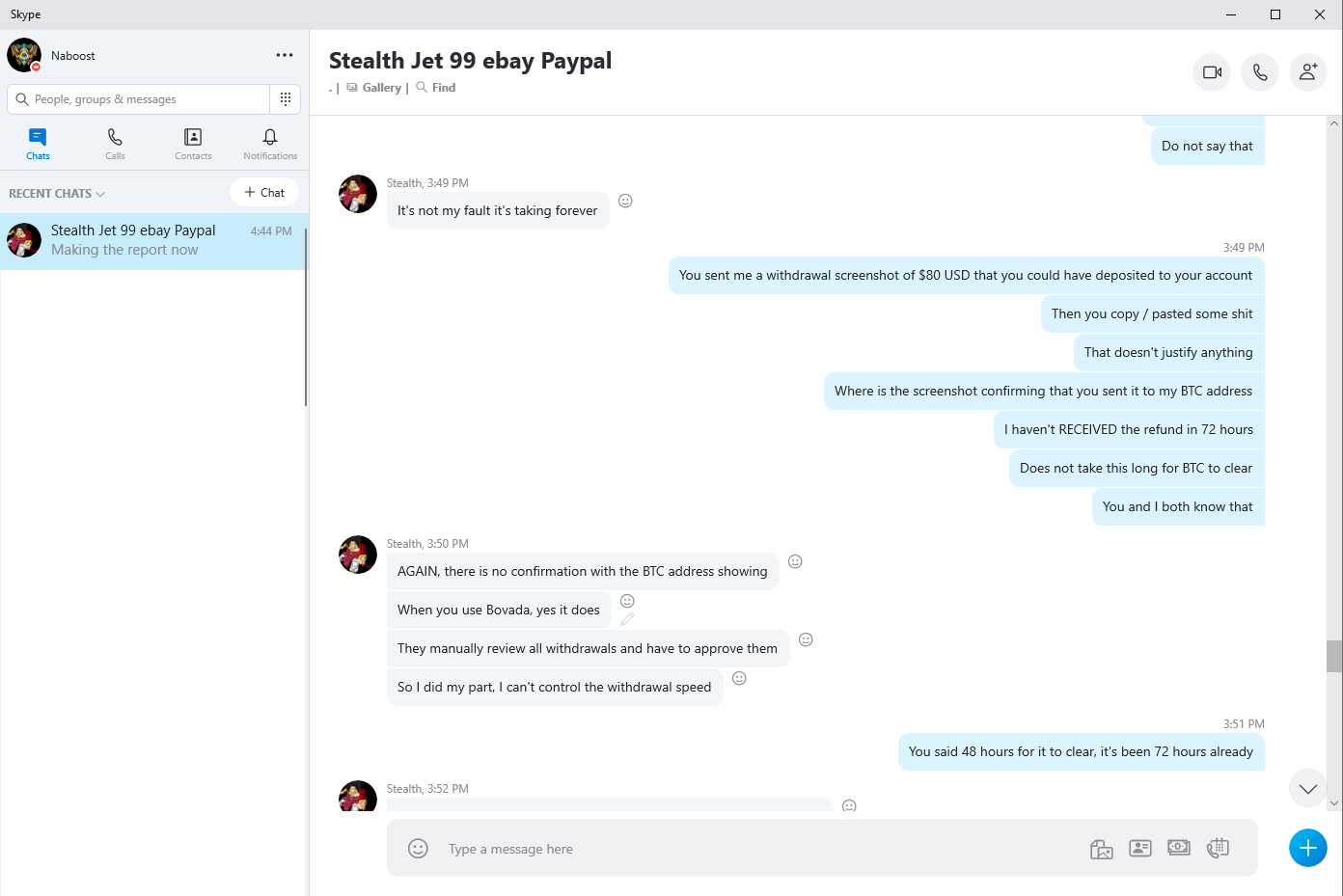This screenshot has height=896, width=1343.
Task: Switch to the Calls tab
Action: (x=116, y=144)
